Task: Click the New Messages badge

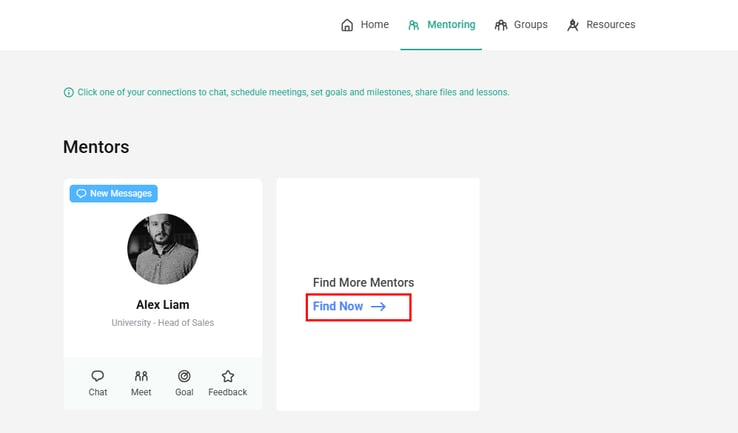Action: [114, 194]
